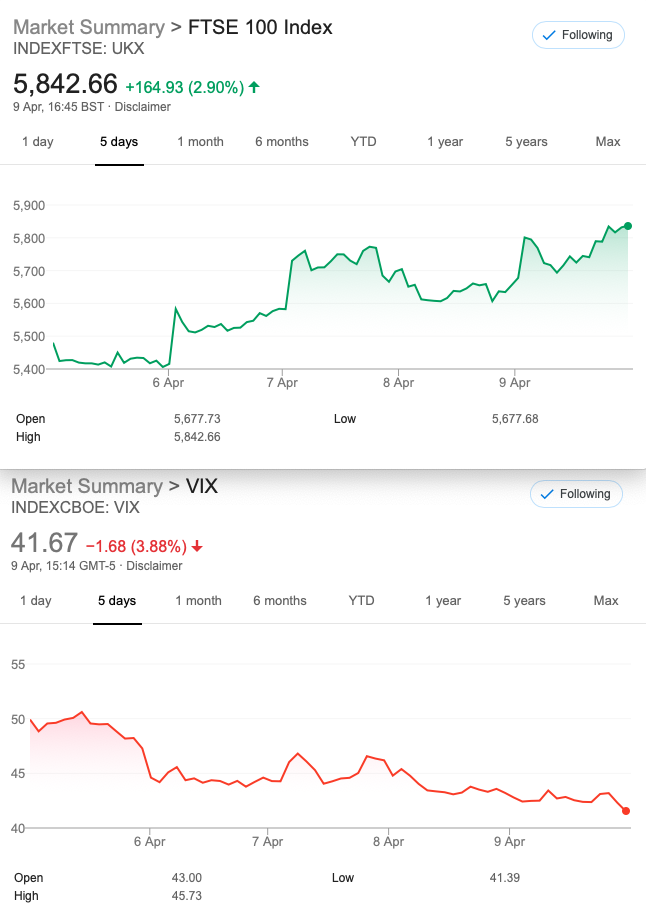Toggle the FTSE 100 Following button

(578, 35)
